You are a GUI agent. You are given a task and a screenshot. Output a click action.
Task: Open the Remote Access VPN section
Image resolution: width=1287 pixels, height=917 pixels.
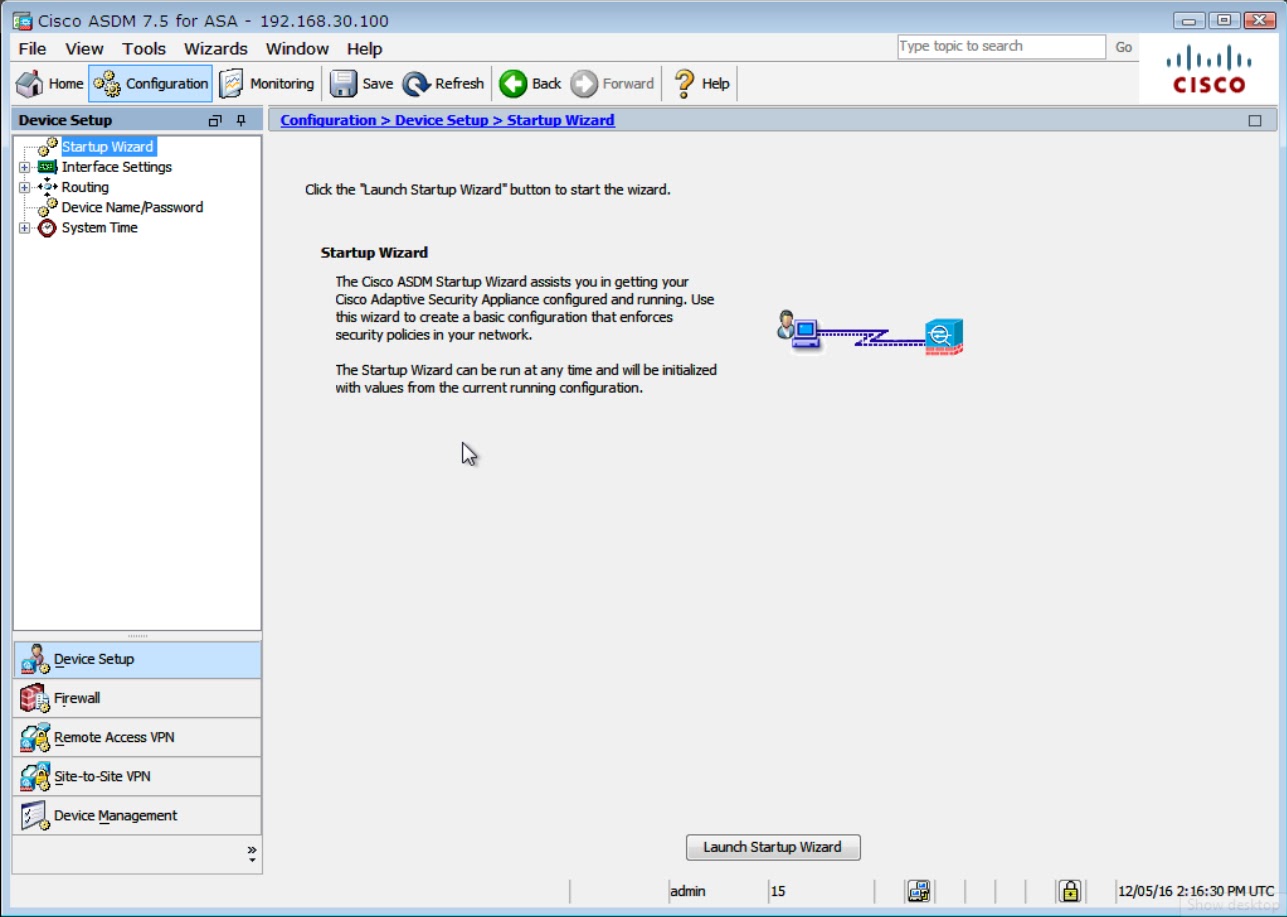(x=137, y=737)
